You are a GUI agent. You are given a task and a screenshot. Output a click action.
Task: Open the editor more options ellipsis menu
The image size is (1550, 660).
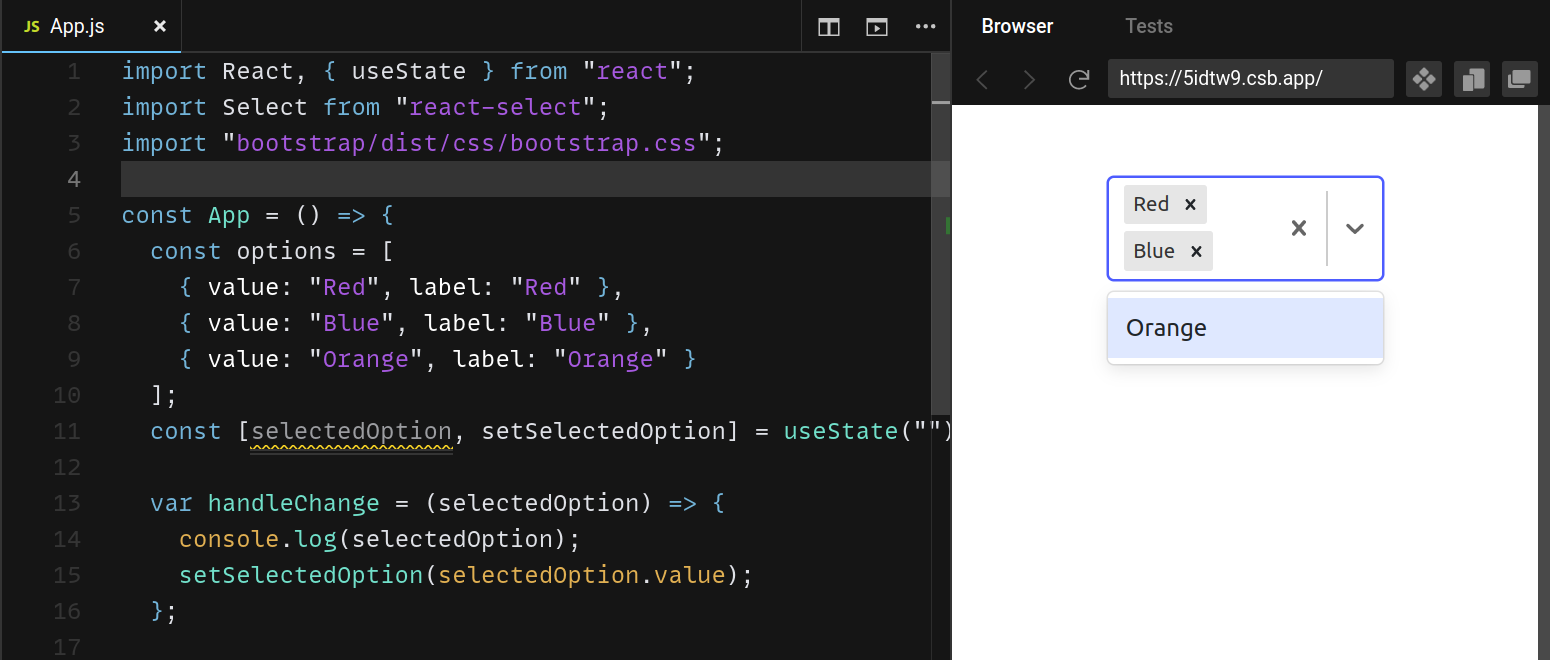pos(925,27)
